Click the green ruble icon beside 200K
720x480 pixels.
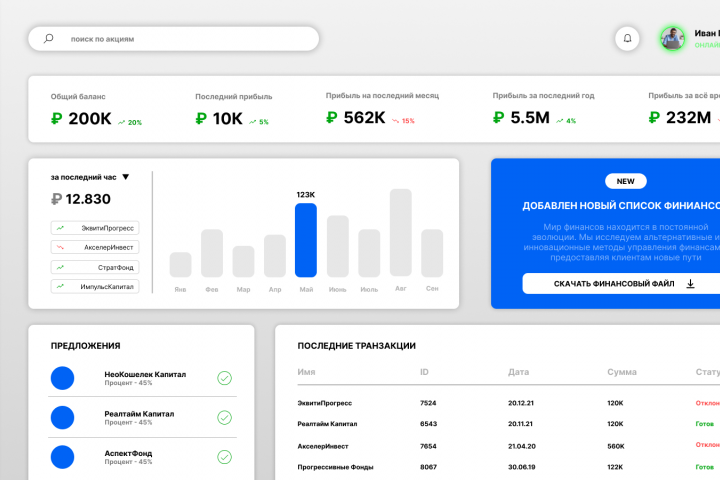[56, 119]
